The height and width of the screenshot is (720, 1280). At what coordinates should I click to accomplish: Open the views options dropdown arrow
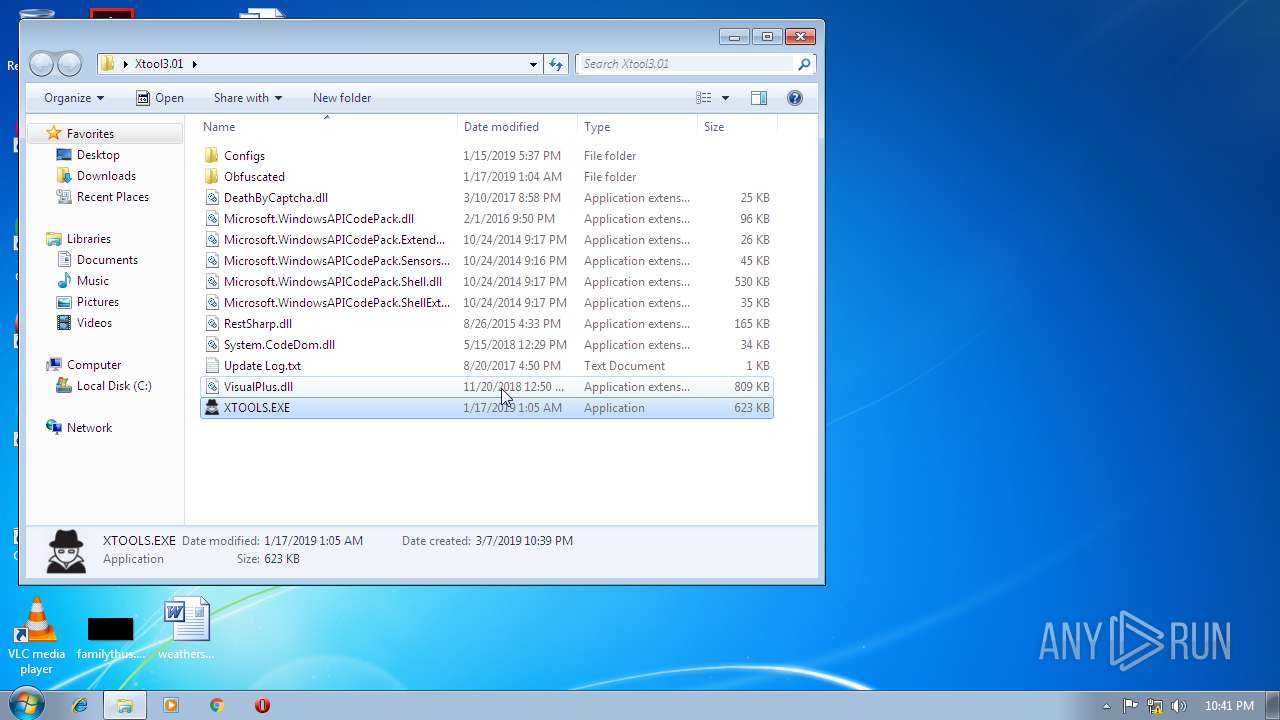point(725,98)
